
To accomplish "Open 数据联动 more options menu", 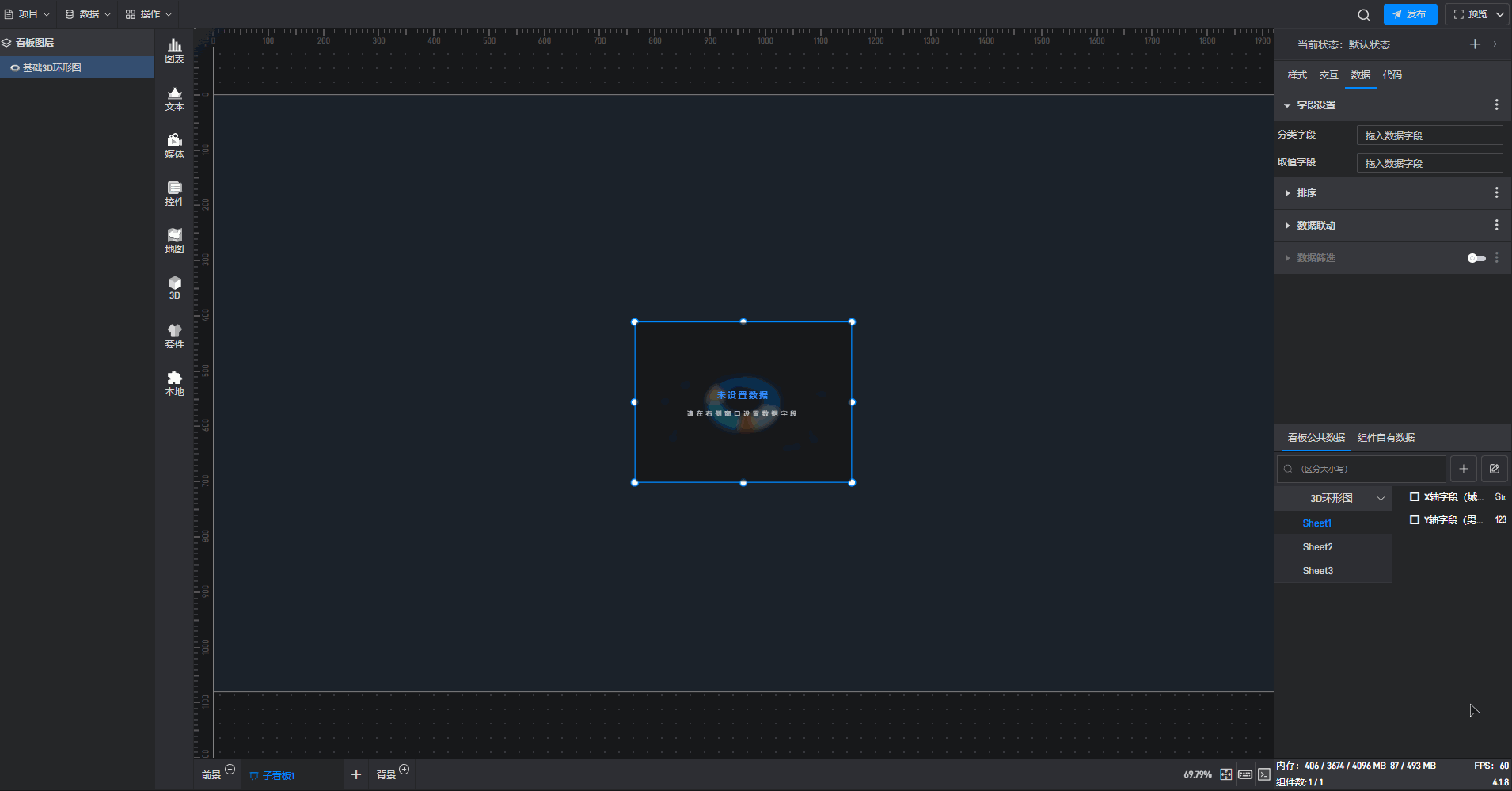I will [x=1496, y=226].
